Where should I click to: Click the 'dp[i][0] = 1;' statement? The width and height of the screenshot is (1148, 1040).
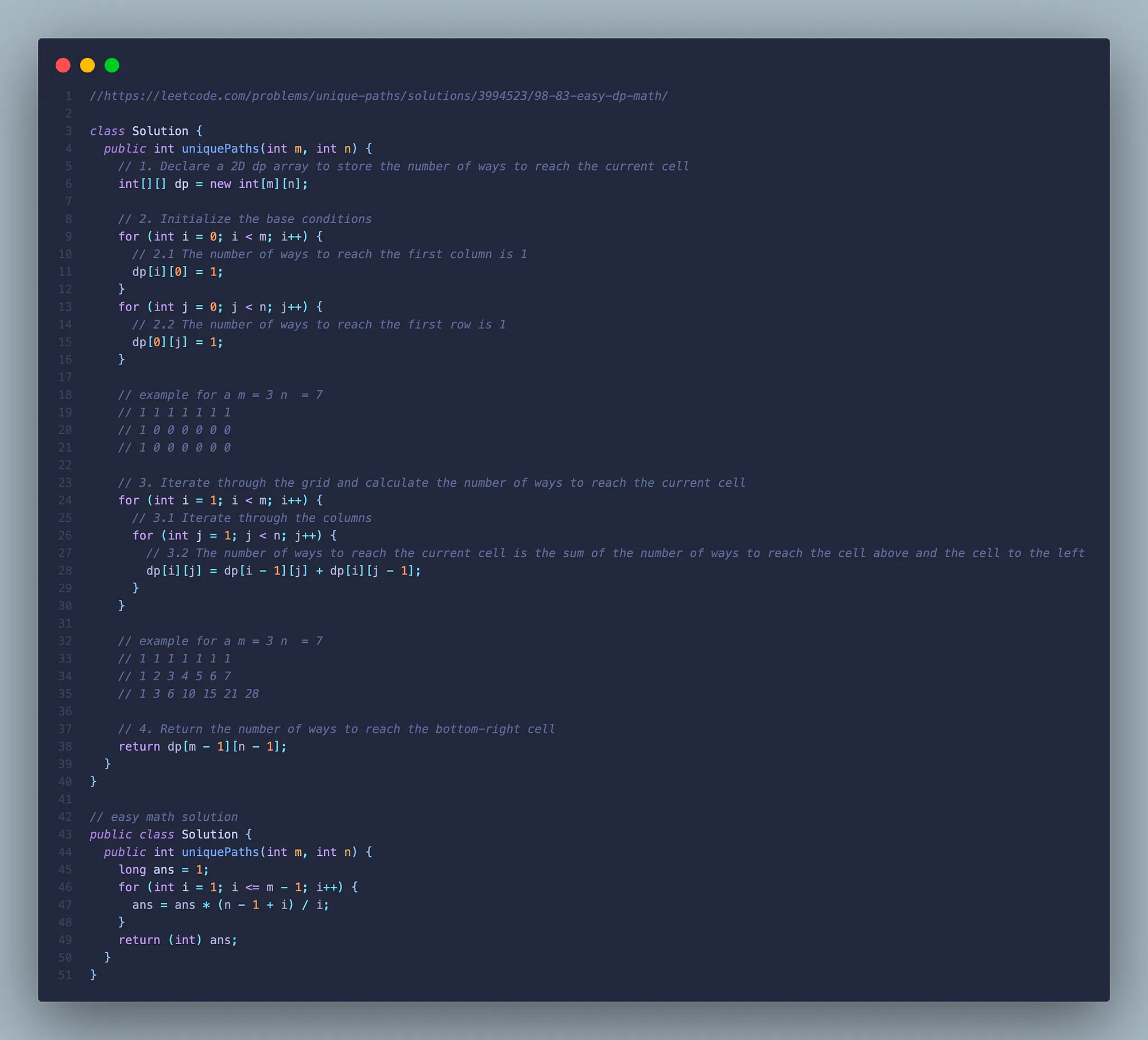click(177, 271)
